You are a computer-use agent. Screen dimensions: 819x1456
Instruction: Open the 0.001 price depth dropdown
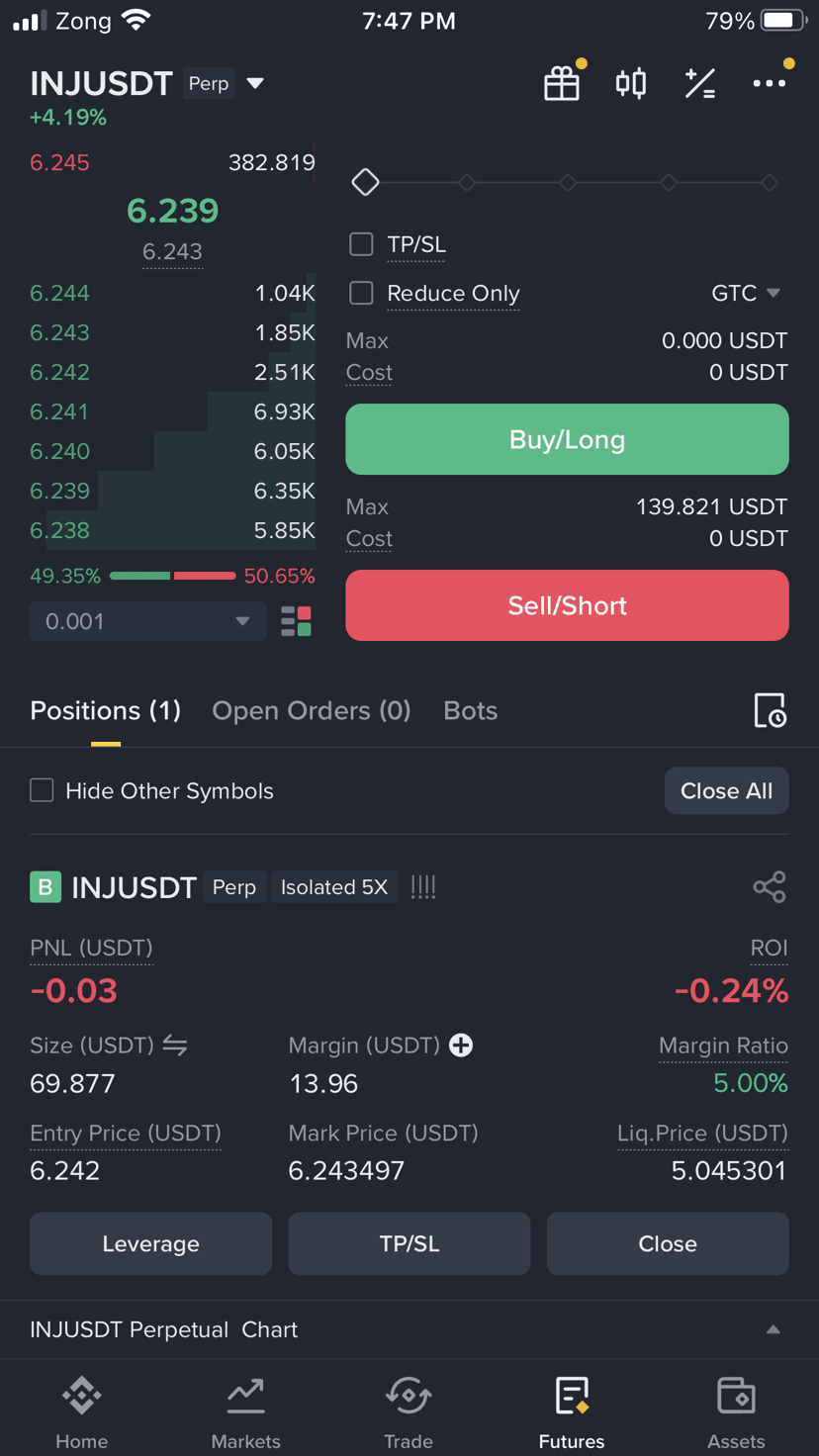pyautogui.click(x=148, y=621)
